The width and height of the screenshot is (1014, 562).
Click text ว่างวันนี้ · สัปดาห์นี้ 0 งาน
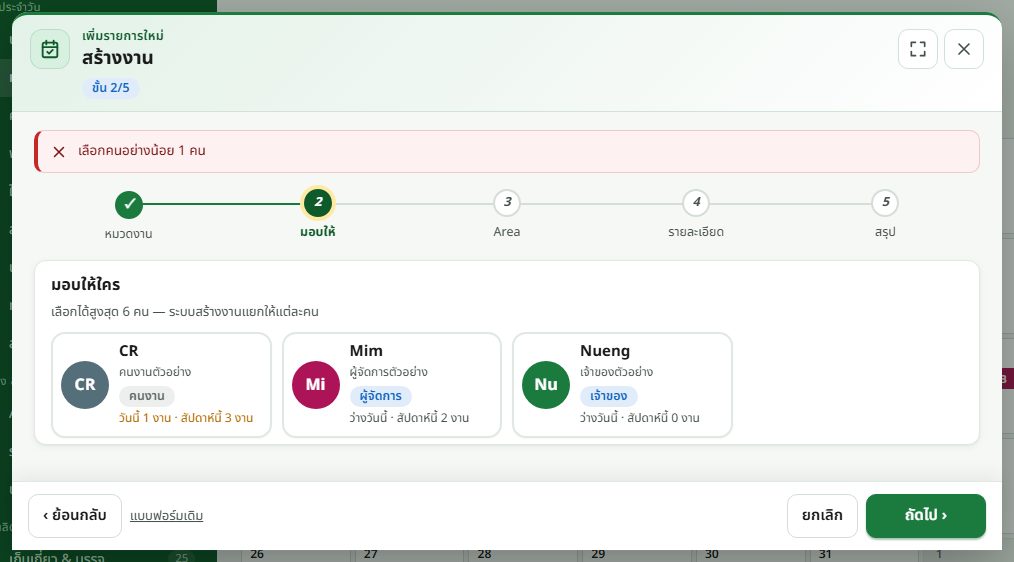point(640,418)
